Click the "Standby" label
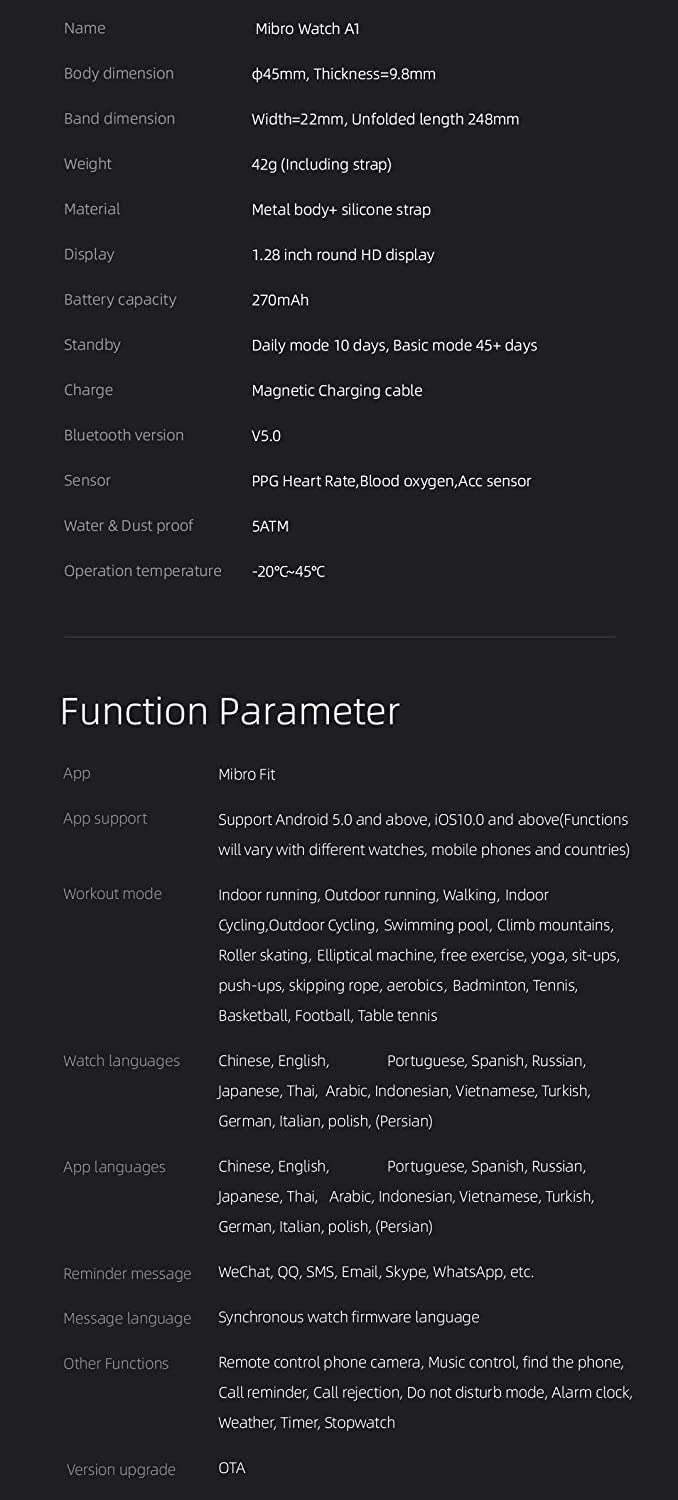 (92, 344)
